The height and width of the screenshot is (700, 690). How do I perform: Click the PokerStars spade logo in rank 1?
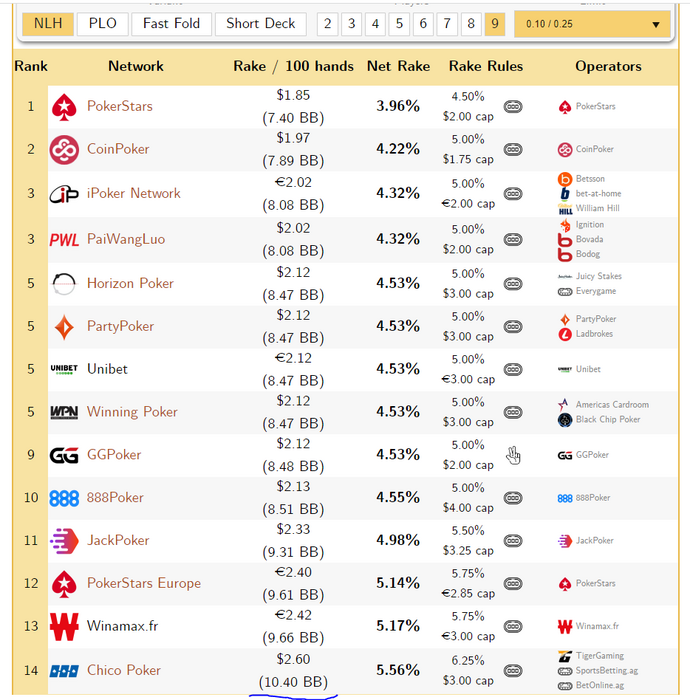(x=63, y=106)
